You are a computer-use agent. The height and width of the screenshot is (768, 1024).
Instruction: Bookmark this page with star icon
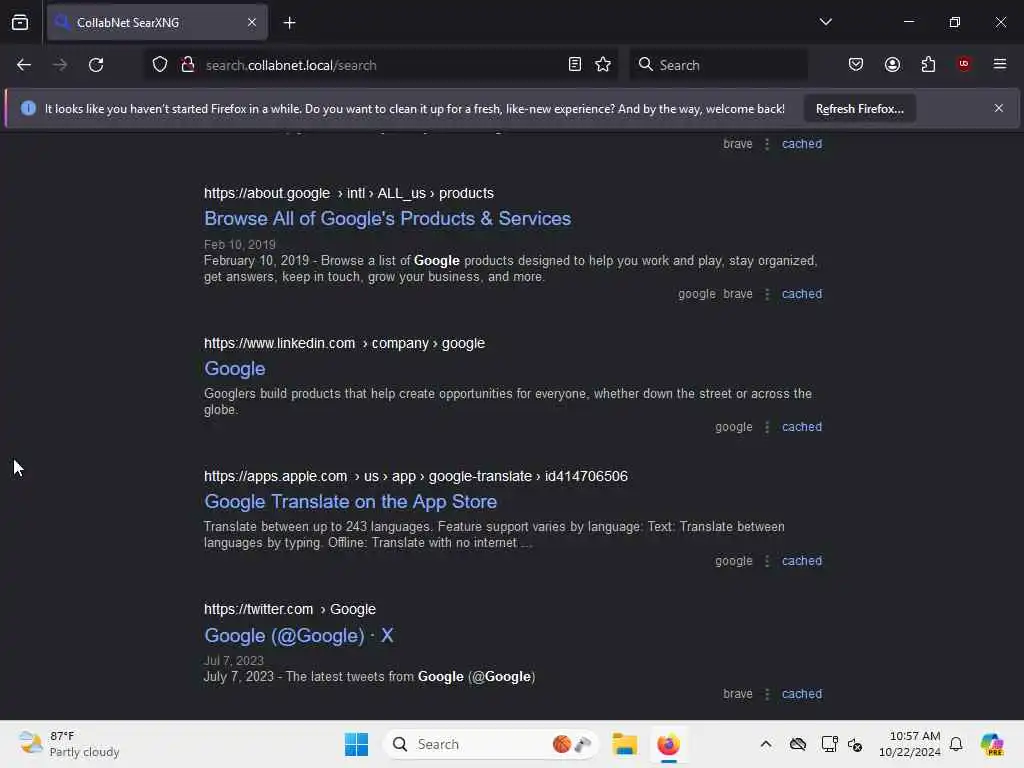603,65
